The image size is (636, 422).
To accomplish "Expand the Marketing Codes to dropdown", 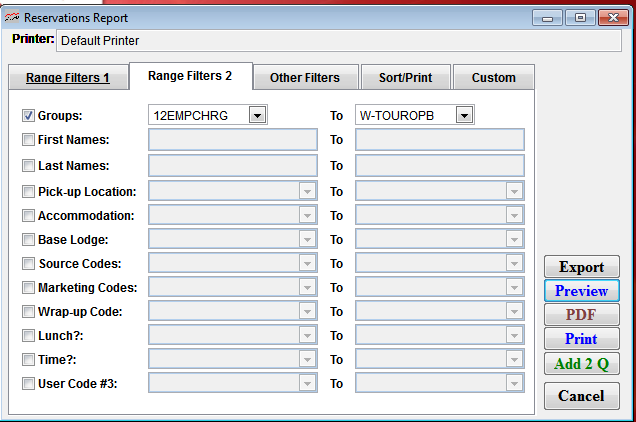I will pyautogui.click(x=514, y=287).
